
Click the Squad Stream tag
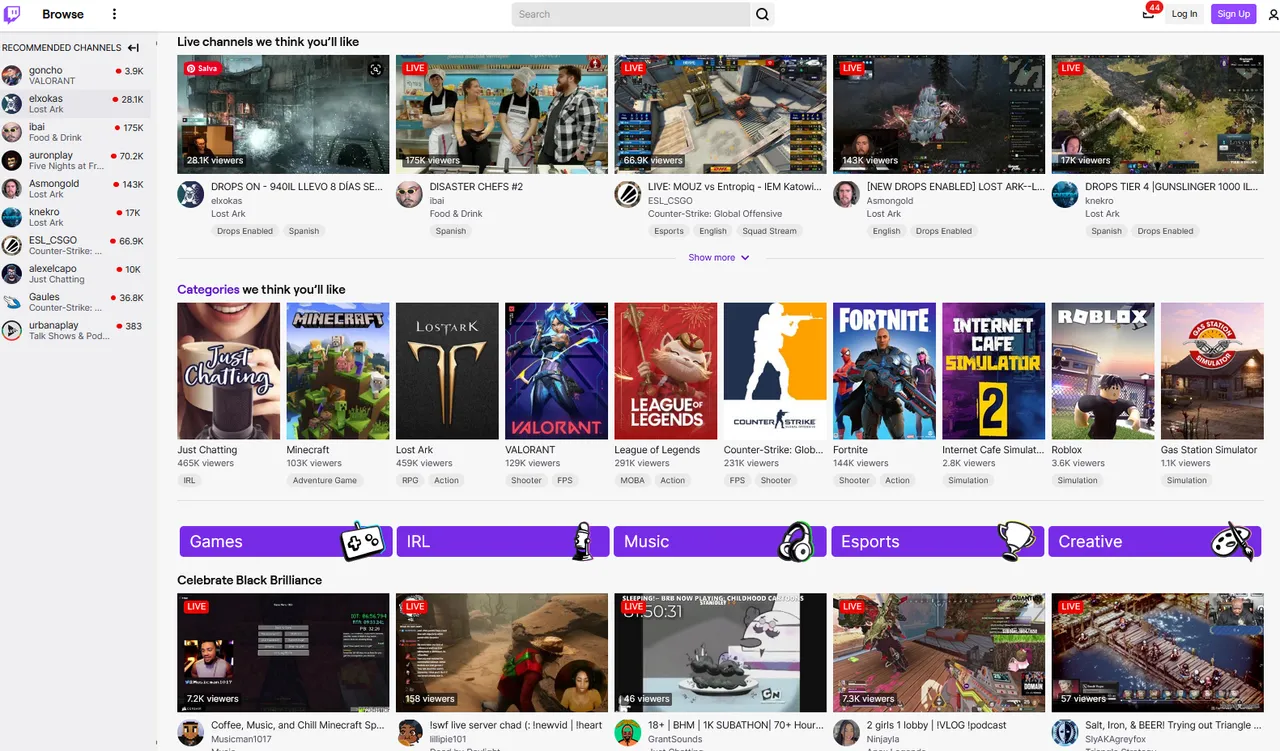(769, 231)
